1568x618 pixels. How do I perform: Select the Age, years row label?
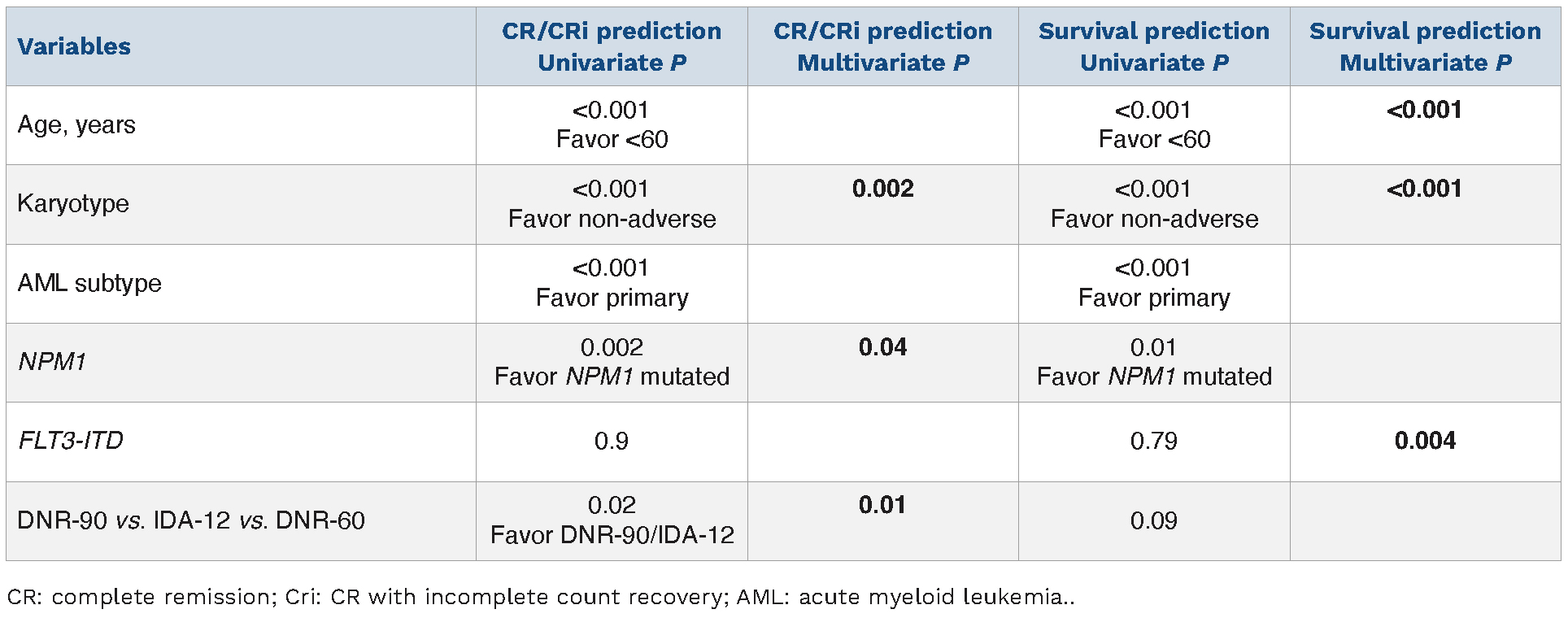point(76,125)
